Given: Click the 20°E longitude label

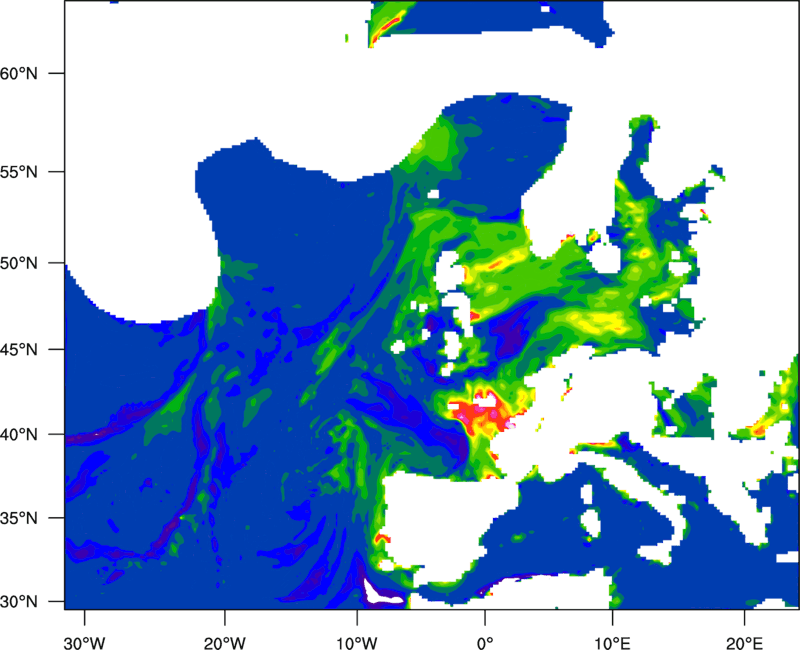Looking at the screenshot, I should pyautogui.click(x=744, y=643).
